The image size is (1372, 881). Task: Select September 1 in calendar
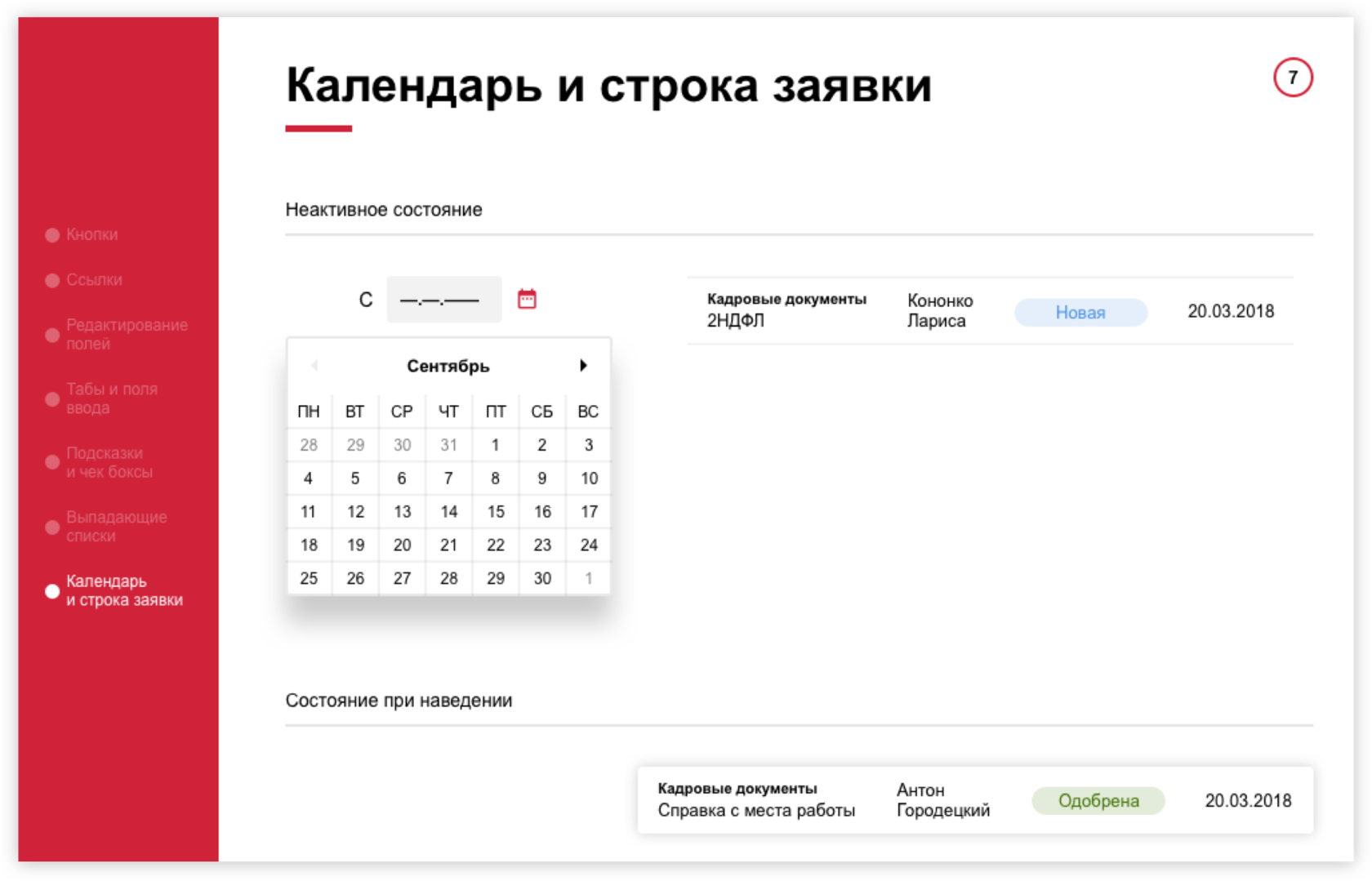pyautogui.click(x=495, y=445)
